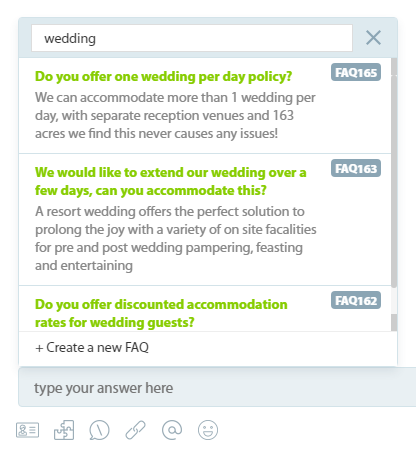
Task: Click the contact card icon
Action: (x=27, y=430)
